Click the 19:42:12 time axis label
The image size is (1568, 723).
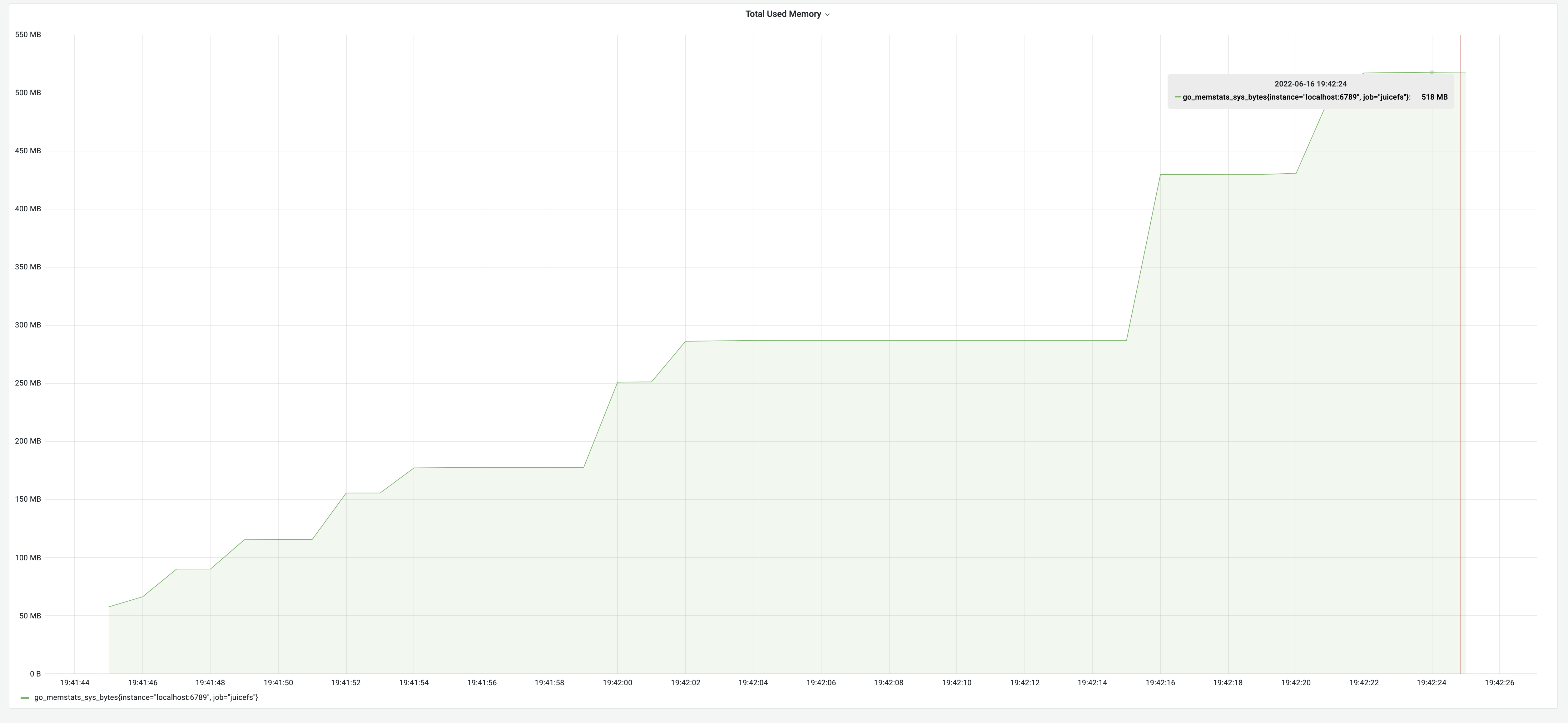1025,683
